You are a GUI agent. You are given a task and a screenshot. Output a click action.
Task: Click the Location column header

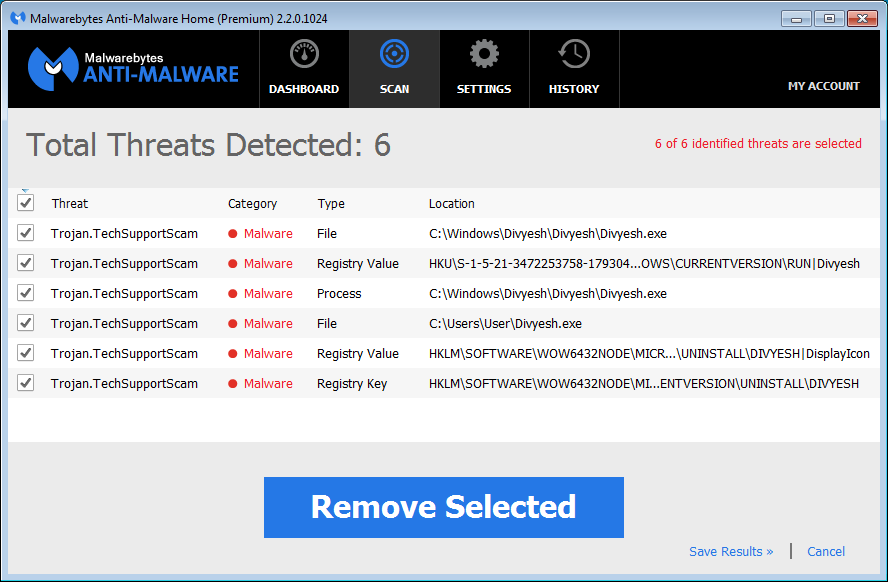click(451, 203)
